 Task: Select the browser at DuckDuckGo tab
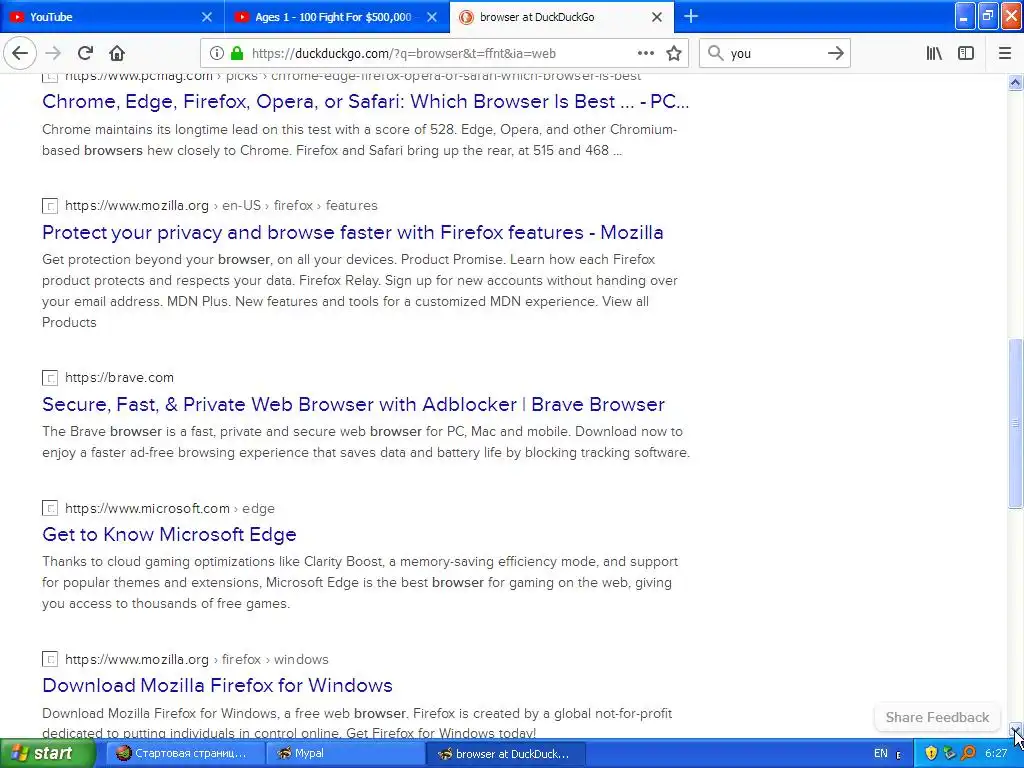tap(562, 16)
